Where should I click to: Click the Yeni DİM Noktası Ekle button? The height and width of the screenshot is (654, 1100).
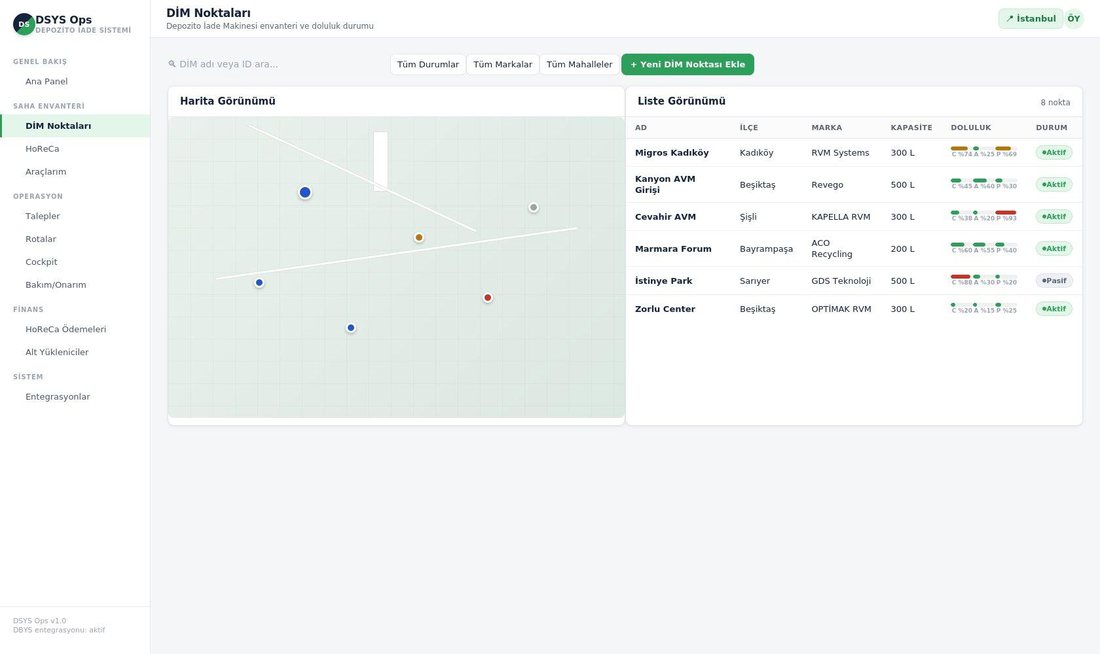pyautogui.click(x=688, y=64)
